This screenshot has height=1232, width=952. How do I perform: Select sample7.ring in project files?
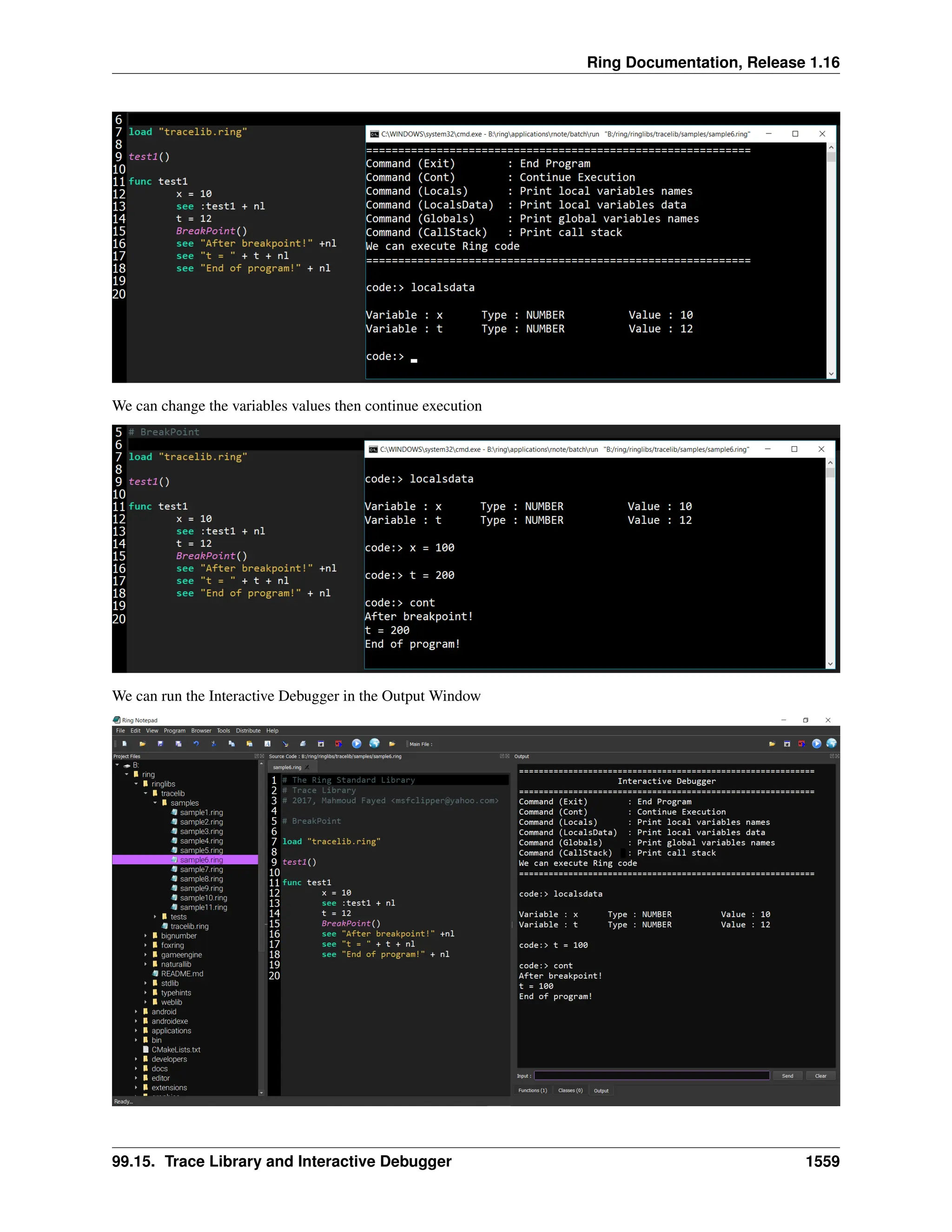click(x=201, y=869)
